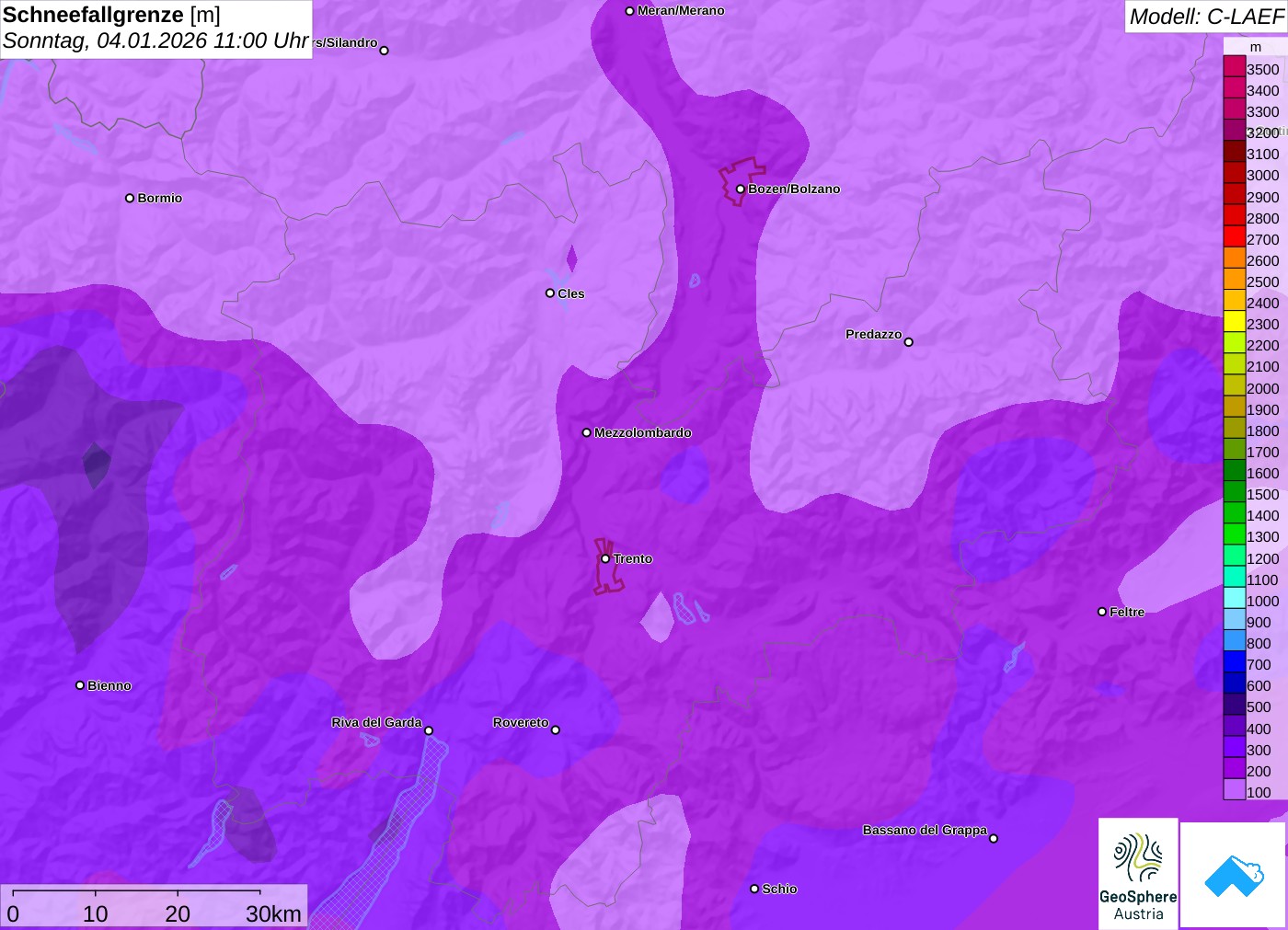
Task: Select the Bormio city marker
Action: (130, 198)
